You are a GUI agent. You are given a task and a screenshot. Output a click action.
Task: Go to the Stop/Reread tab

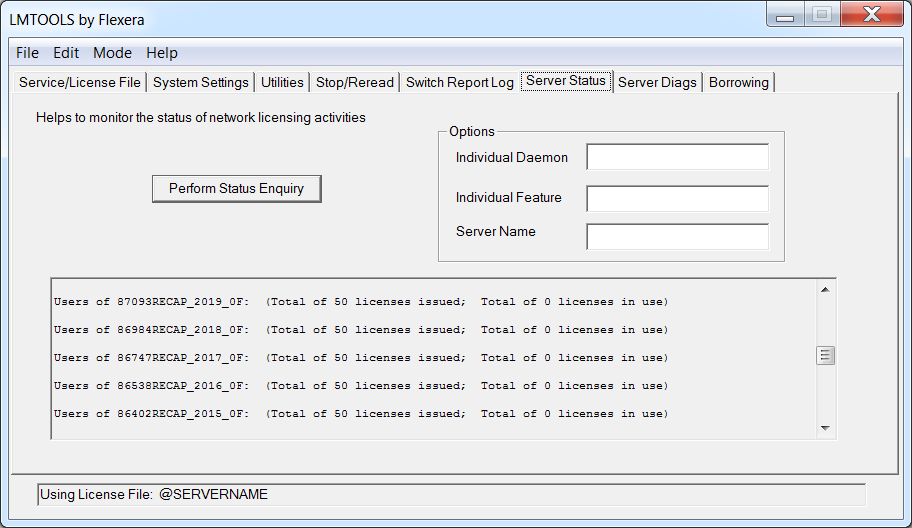(x=355, y=83)
